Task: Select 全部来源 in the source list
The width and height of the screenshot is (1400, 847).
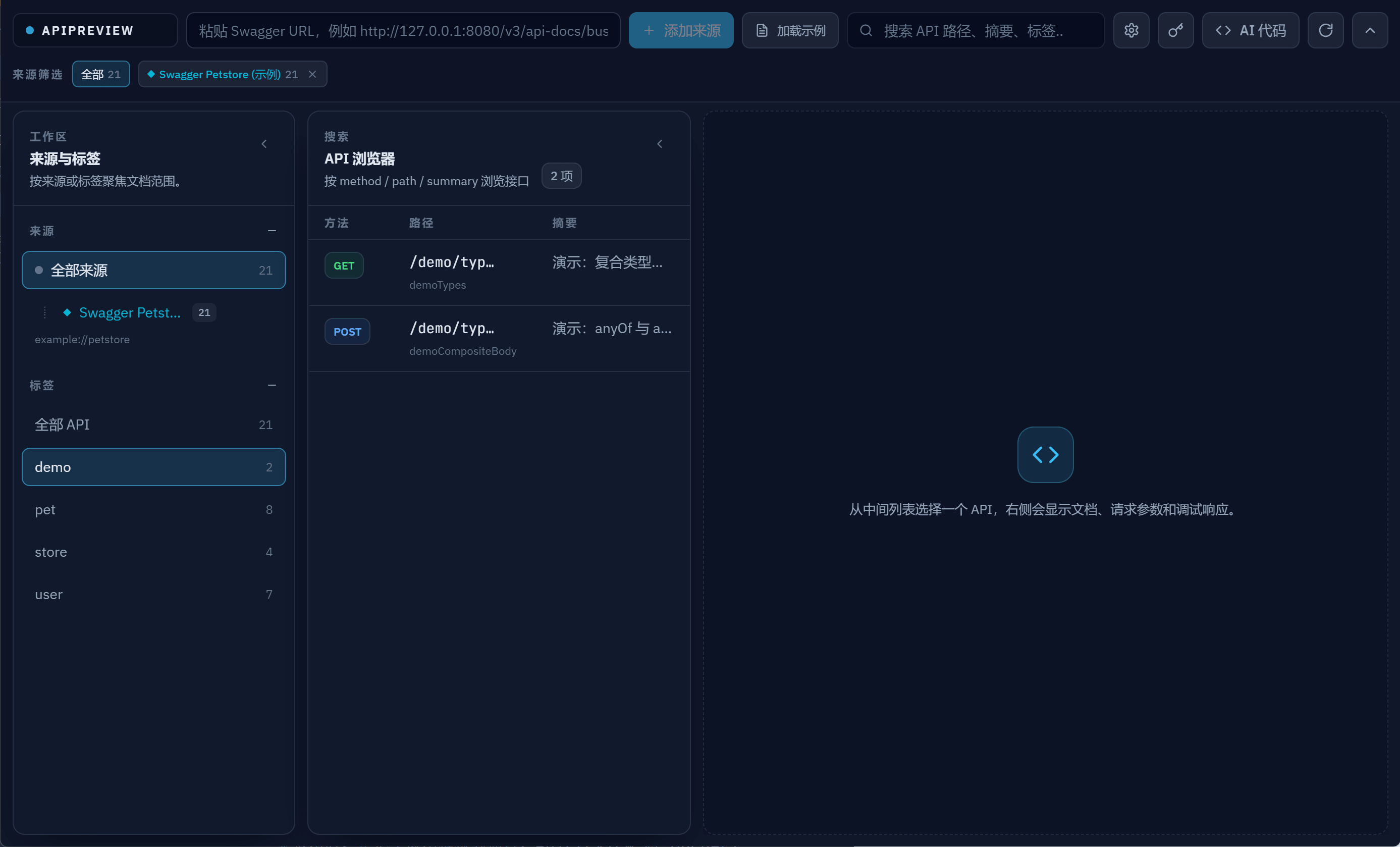Action: click(153, 270)
